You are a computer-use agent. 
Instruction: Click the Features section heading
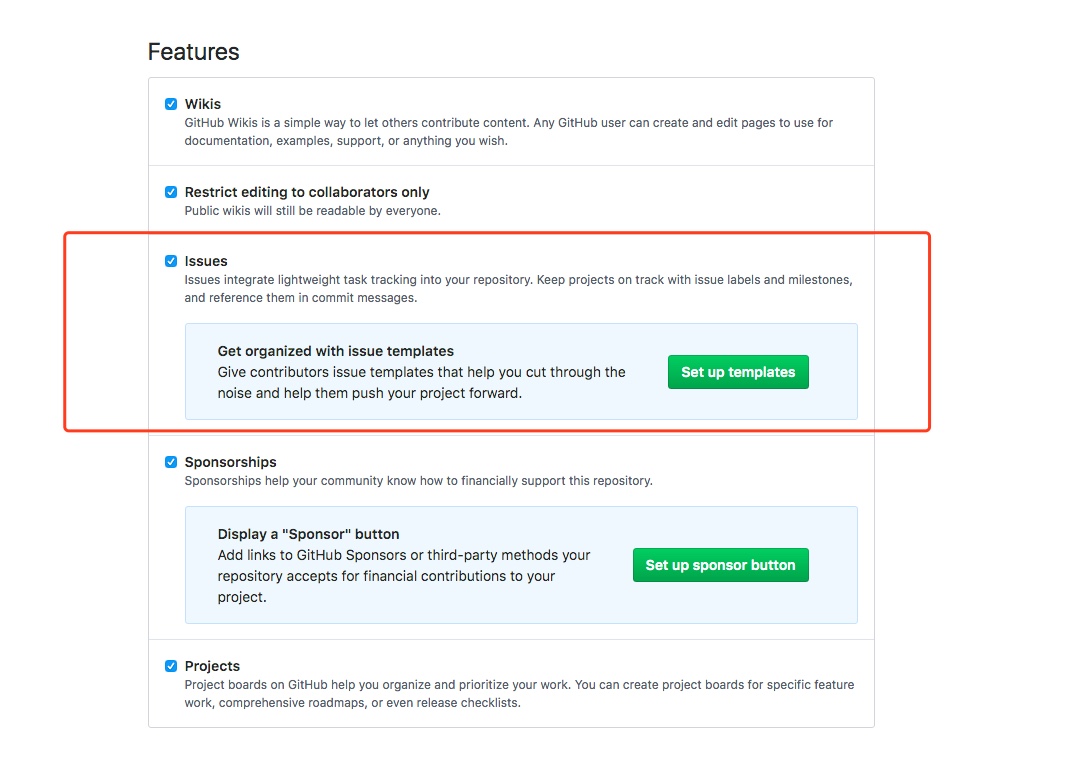tap(194, 52)
